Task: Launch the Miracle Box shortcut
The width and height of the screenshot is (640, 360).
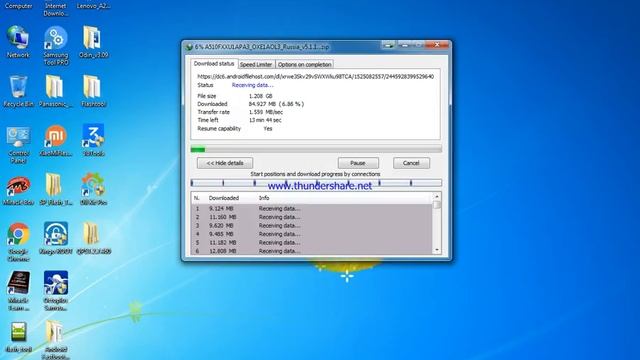Action: coord(18,190)
